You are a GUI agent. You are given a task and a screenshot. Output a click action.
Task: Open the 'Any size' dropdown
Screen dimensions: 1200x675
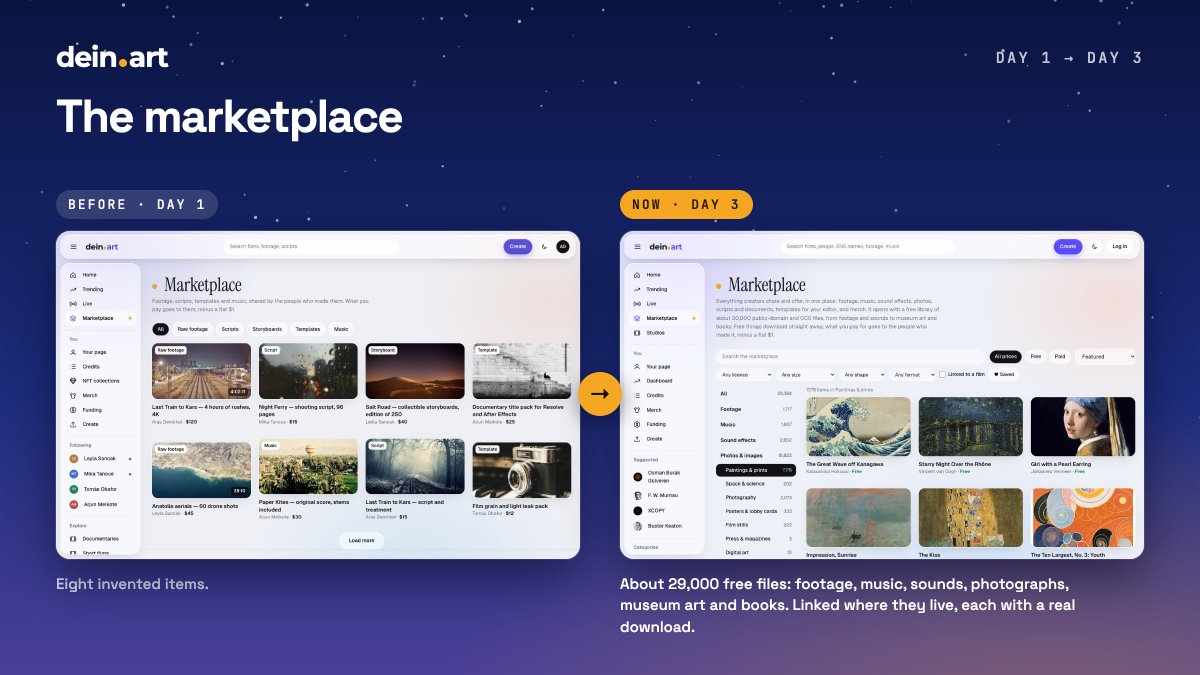pyautogui.click(x=807, y=374)
